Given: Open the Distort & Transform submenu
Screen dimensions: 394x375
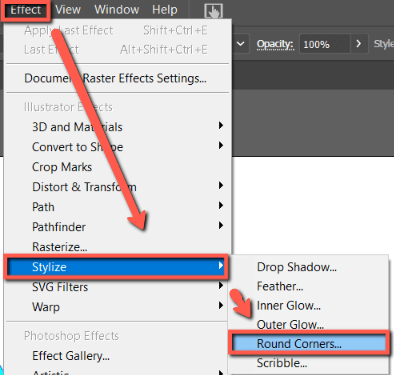Looking at the screenshot, I should [x=117, y=187].
